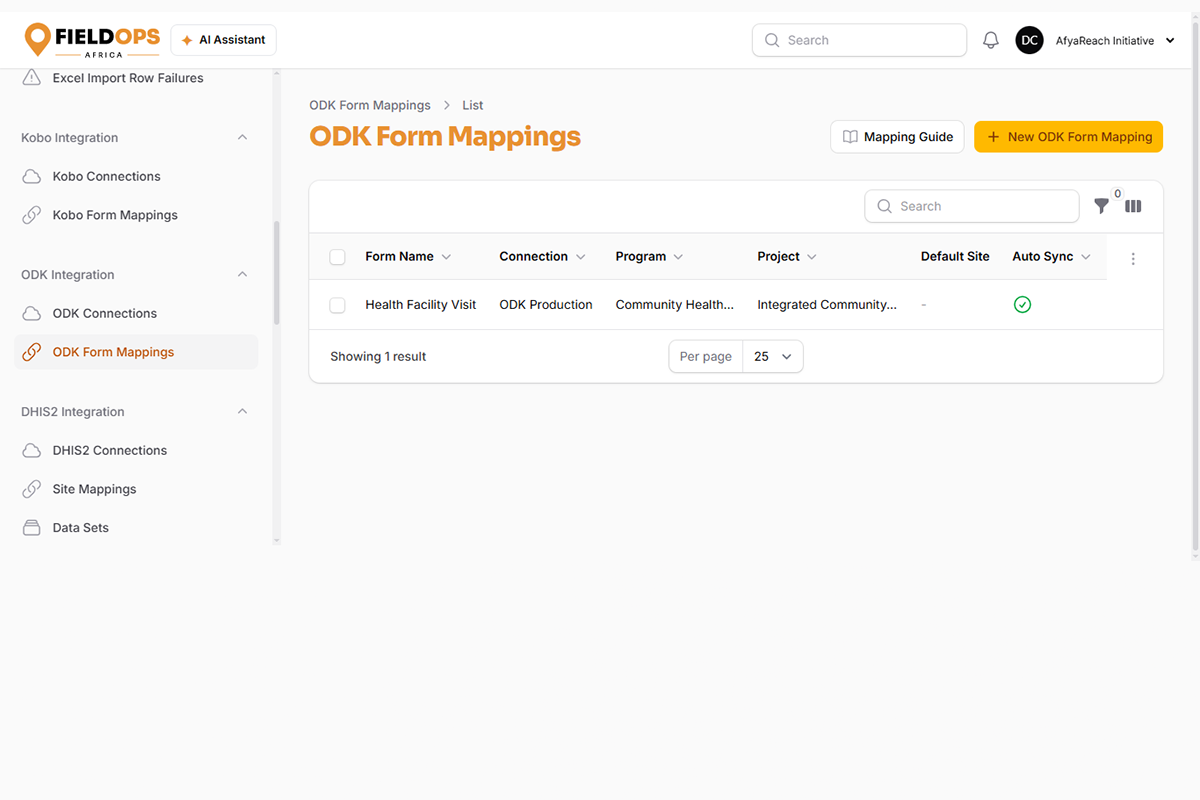Open ODK Form Mappings in sidebar
Image resolution: width=1200 pixels, height=800 pixels.
tap(136, 352)
